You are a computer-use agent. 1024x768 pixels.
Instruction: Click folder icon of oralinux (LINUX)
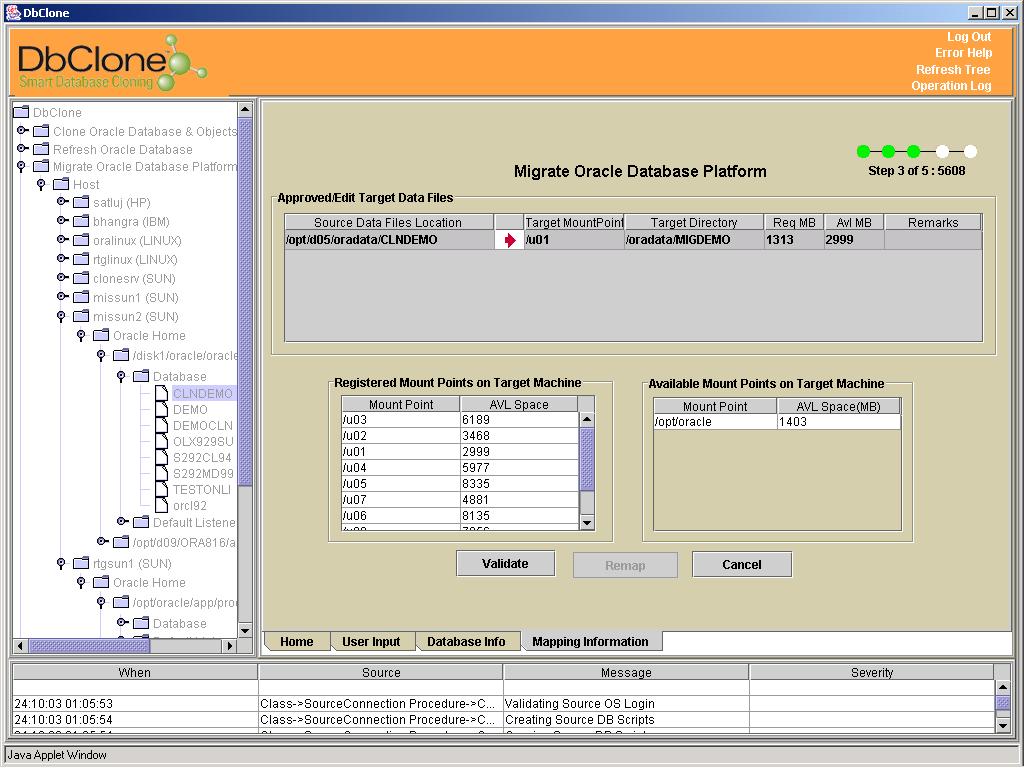click(81, 240)
